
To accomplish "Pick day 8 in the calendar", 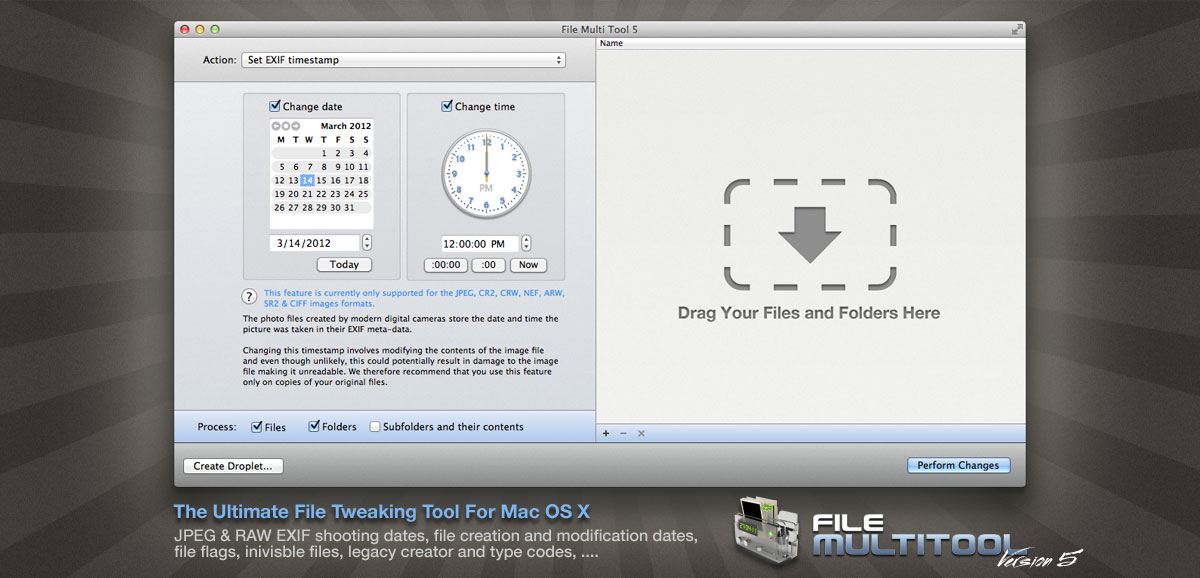I will tap(324, 167).
